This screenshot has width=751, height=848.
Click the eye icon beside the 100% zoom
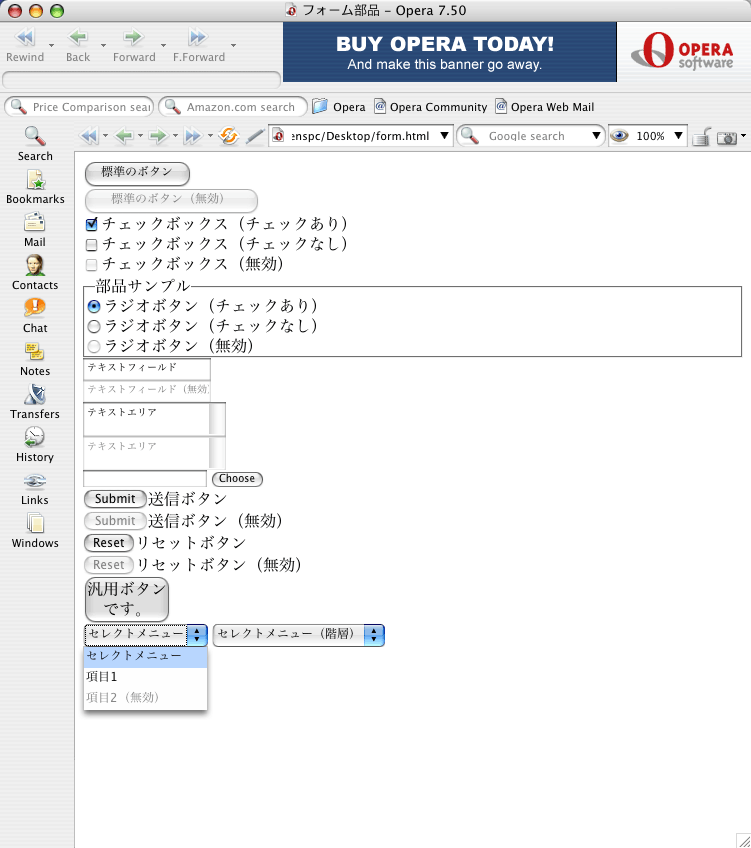pyautogui.click(x=619, y=136)
